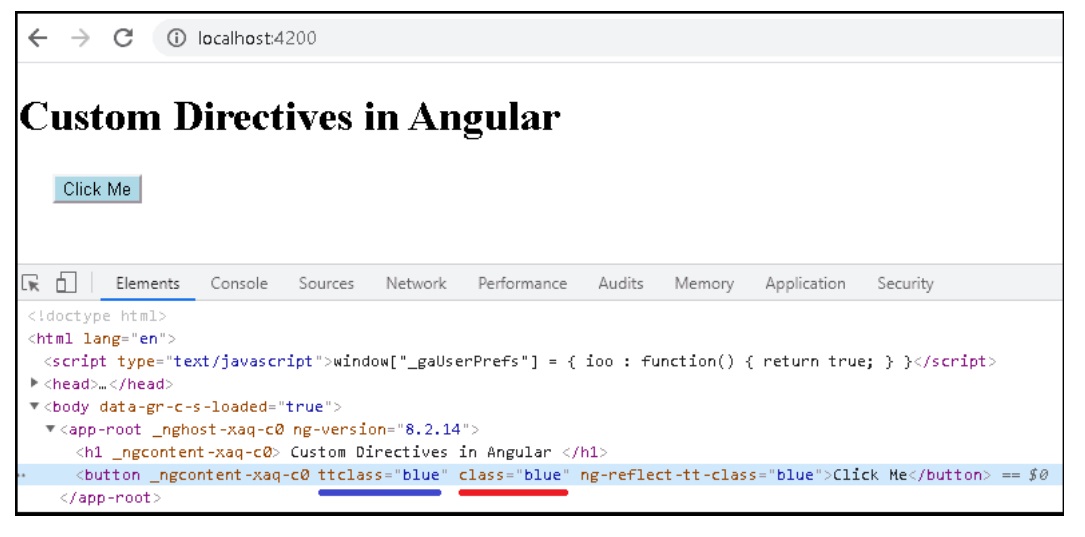Toggle the device toolbar icon

coord(66,284)
